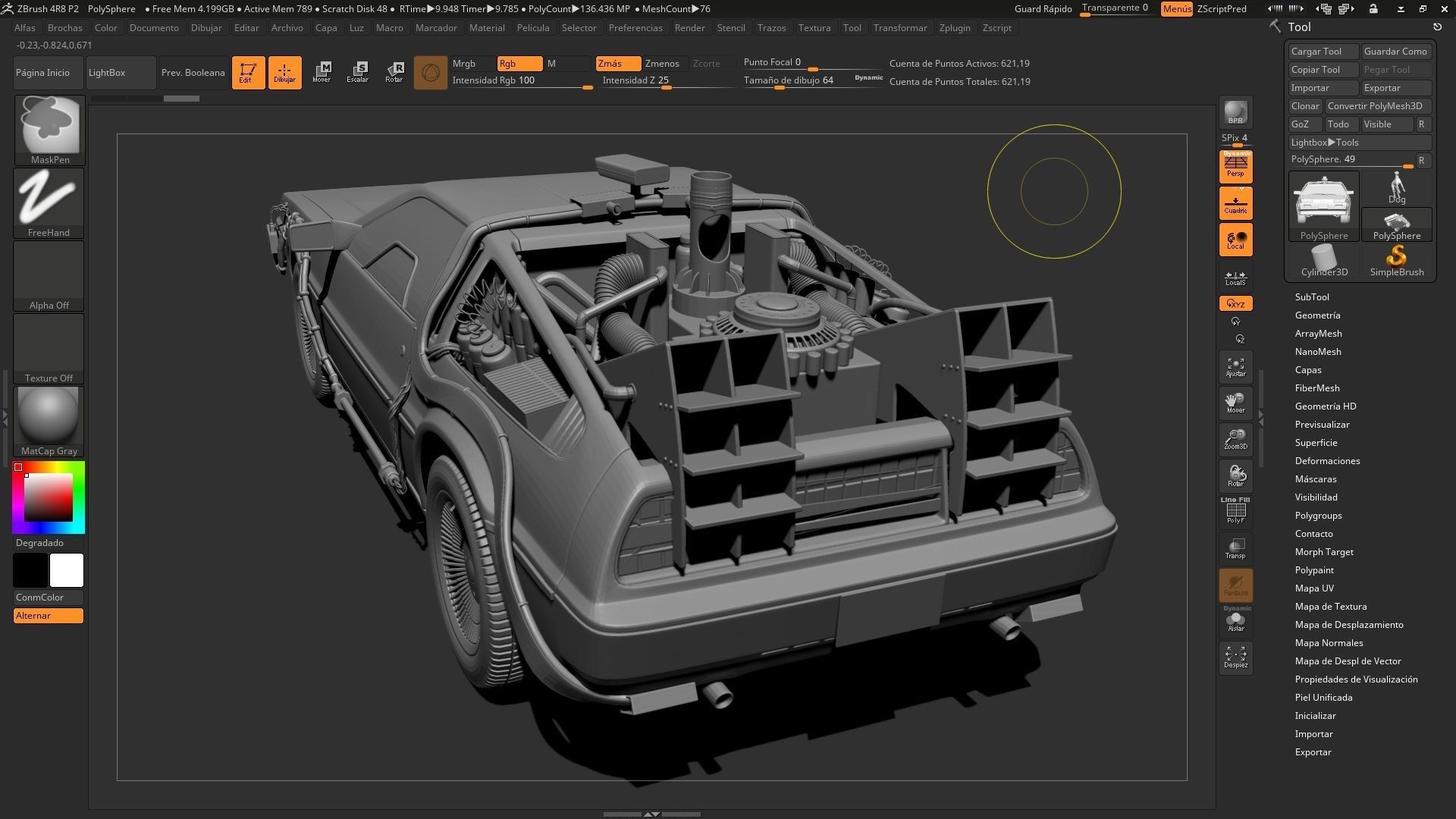Click the GoZ button
Viewport: 1456px width, 819px height.
(x=1305, y=124)
